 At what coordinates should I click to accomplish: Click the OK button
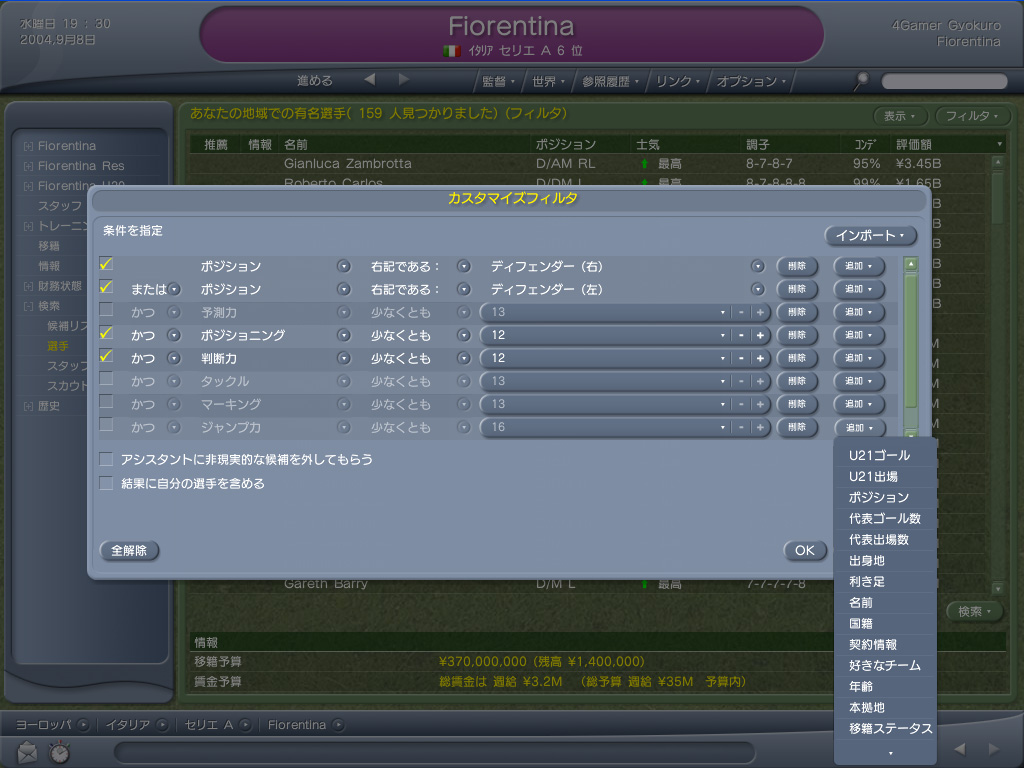tap(805, 551)
